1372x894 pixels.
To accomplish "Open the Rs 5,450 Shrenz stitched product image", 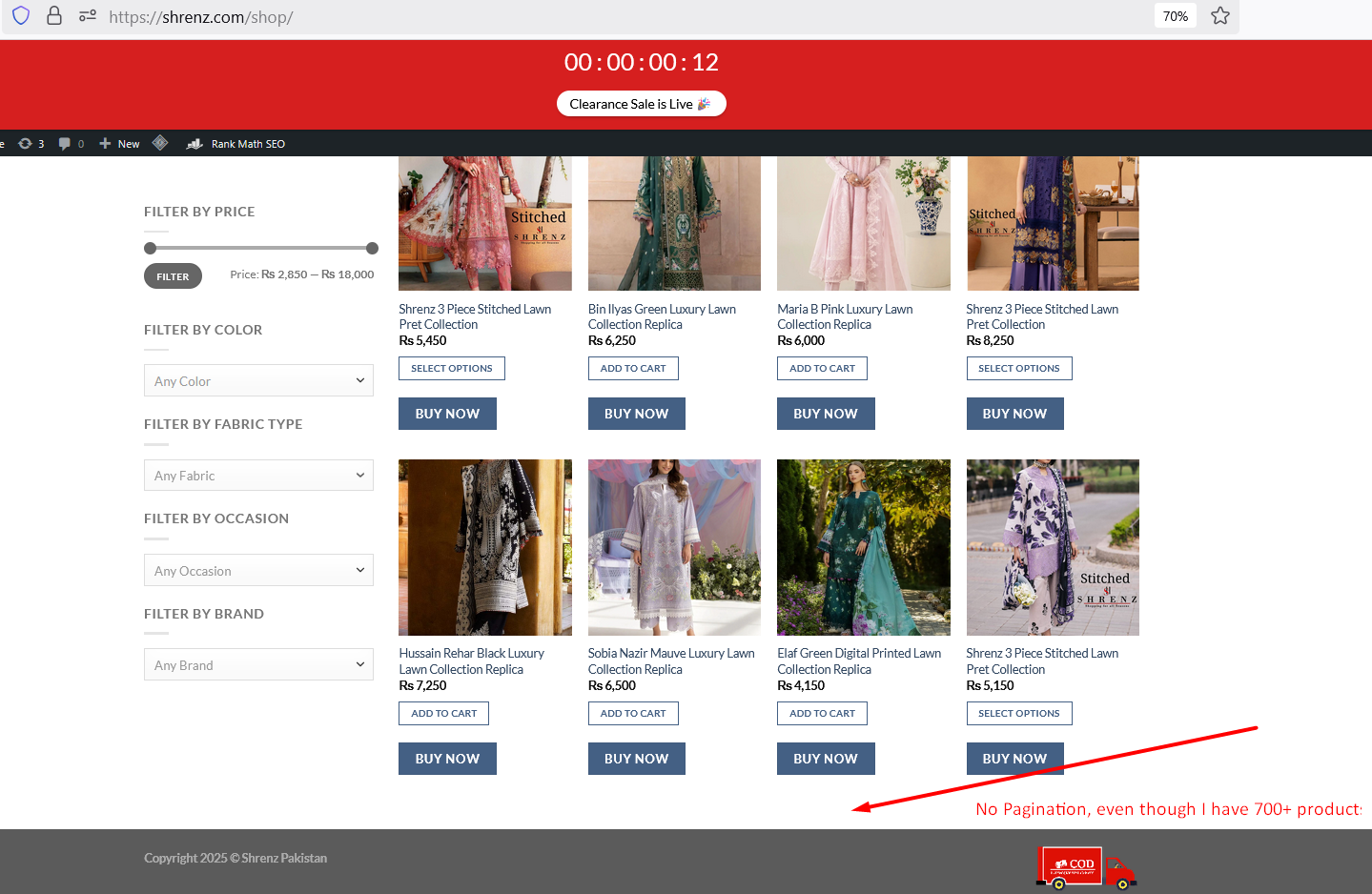I will click(485, 223).
